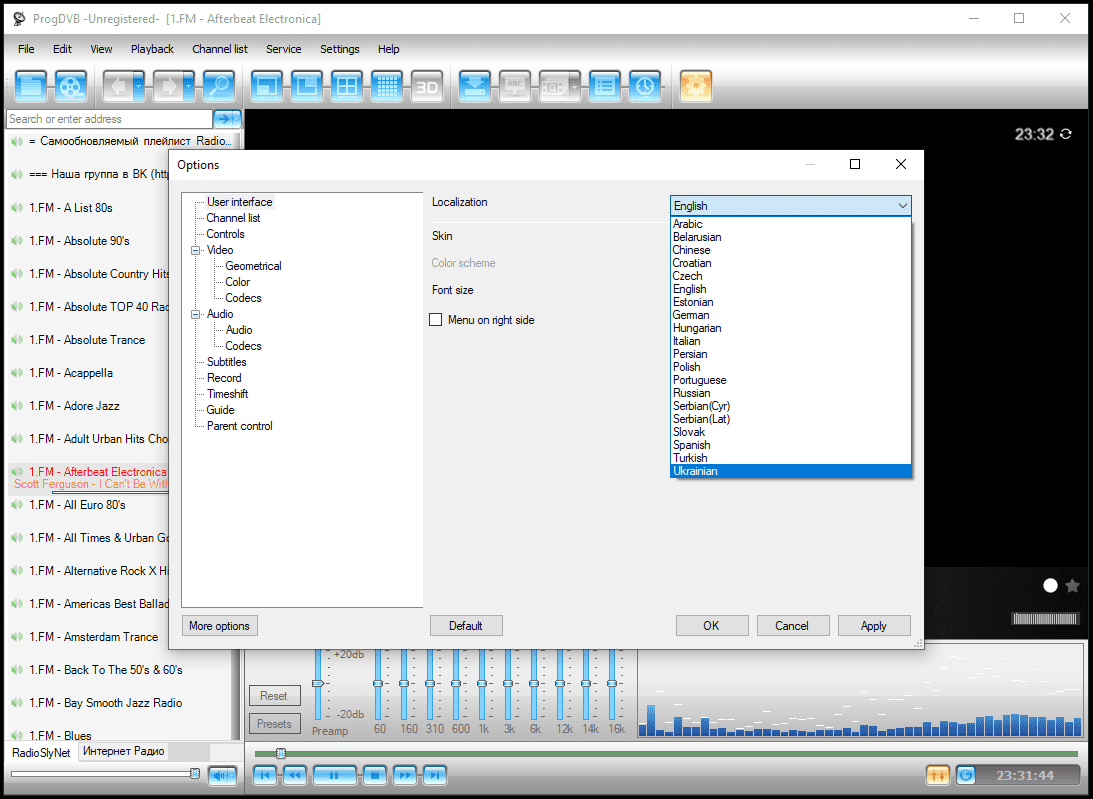1093x799 pixels.
Task: Toggle the orange equalizer button
Action: 938,775
